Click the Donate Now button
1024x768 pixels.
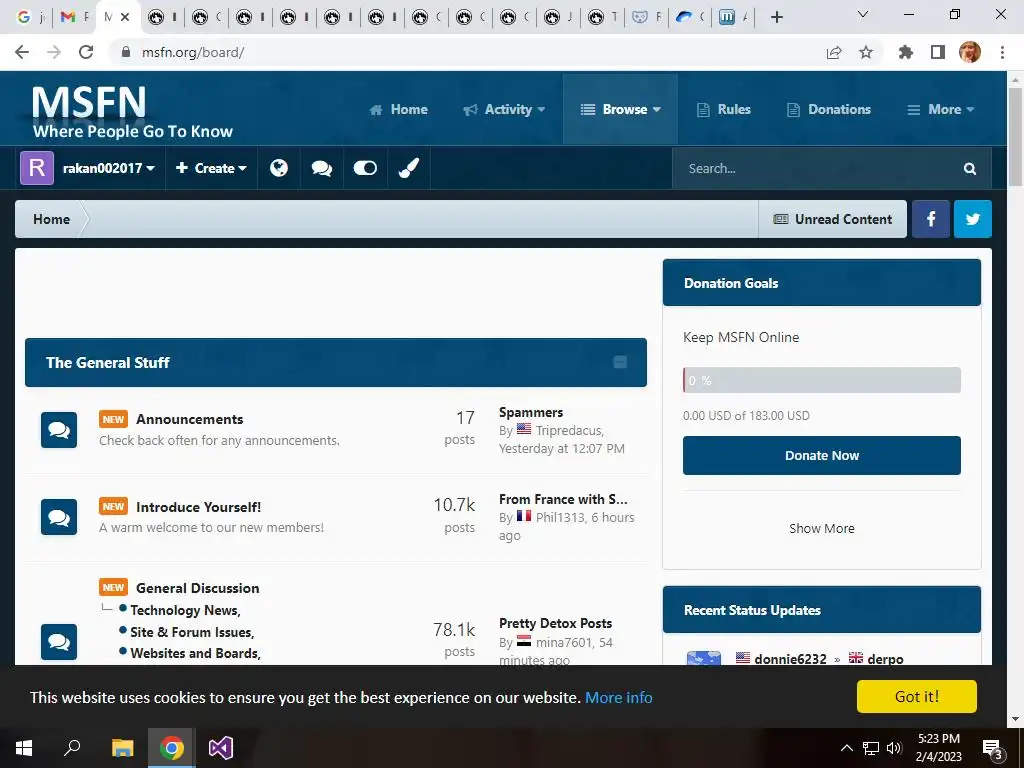coord(822,456)
